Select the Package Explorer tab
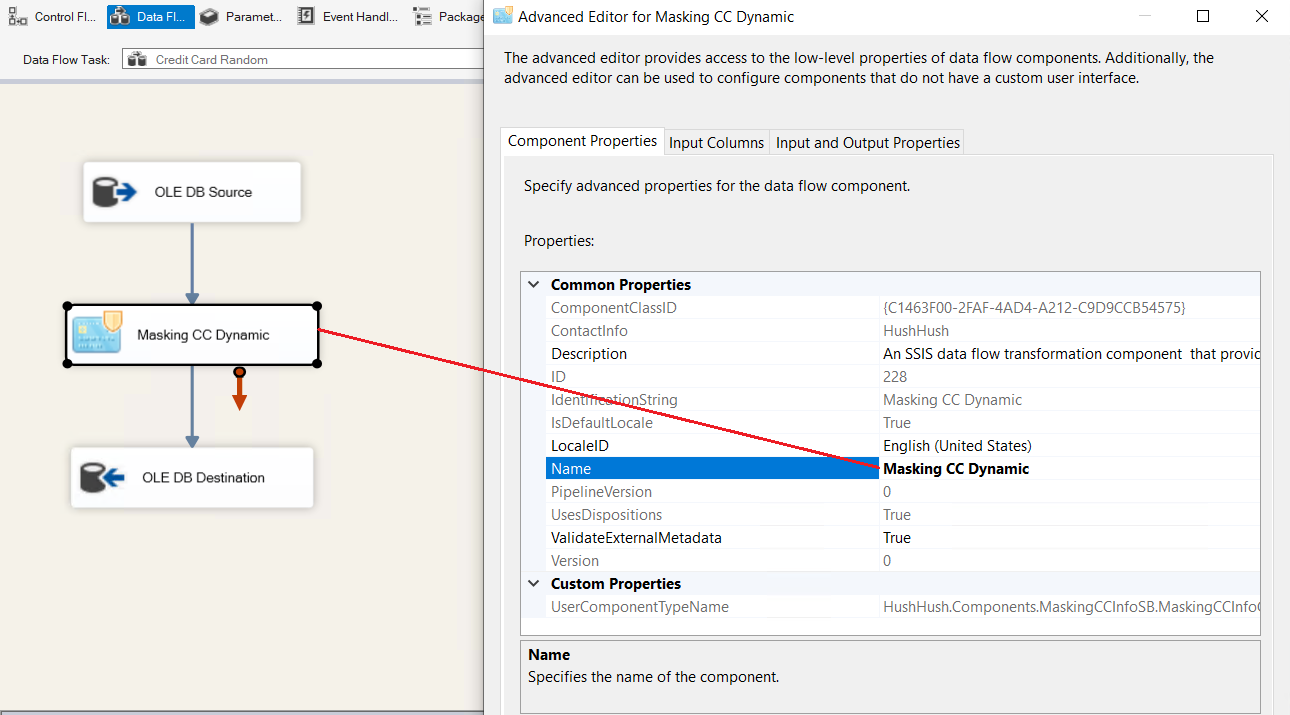 pyautogui.click(x=448, y=17)
